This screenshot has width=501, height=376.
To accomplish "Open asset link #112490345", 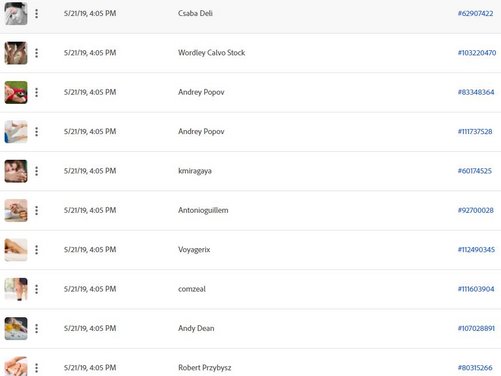I will coord(476,250).
